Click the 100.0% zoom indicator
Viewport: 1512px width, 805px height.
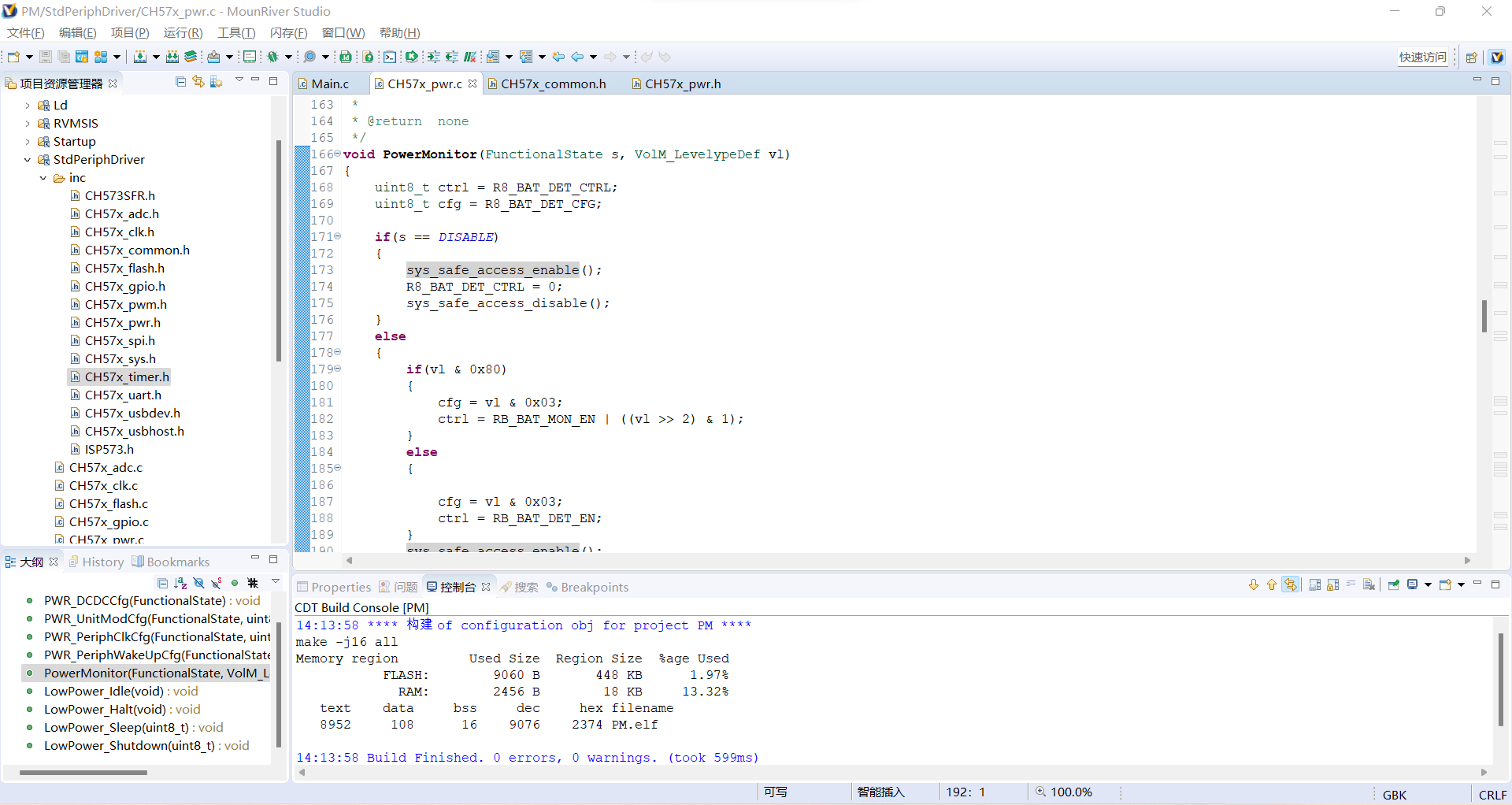click(1064, 792)
